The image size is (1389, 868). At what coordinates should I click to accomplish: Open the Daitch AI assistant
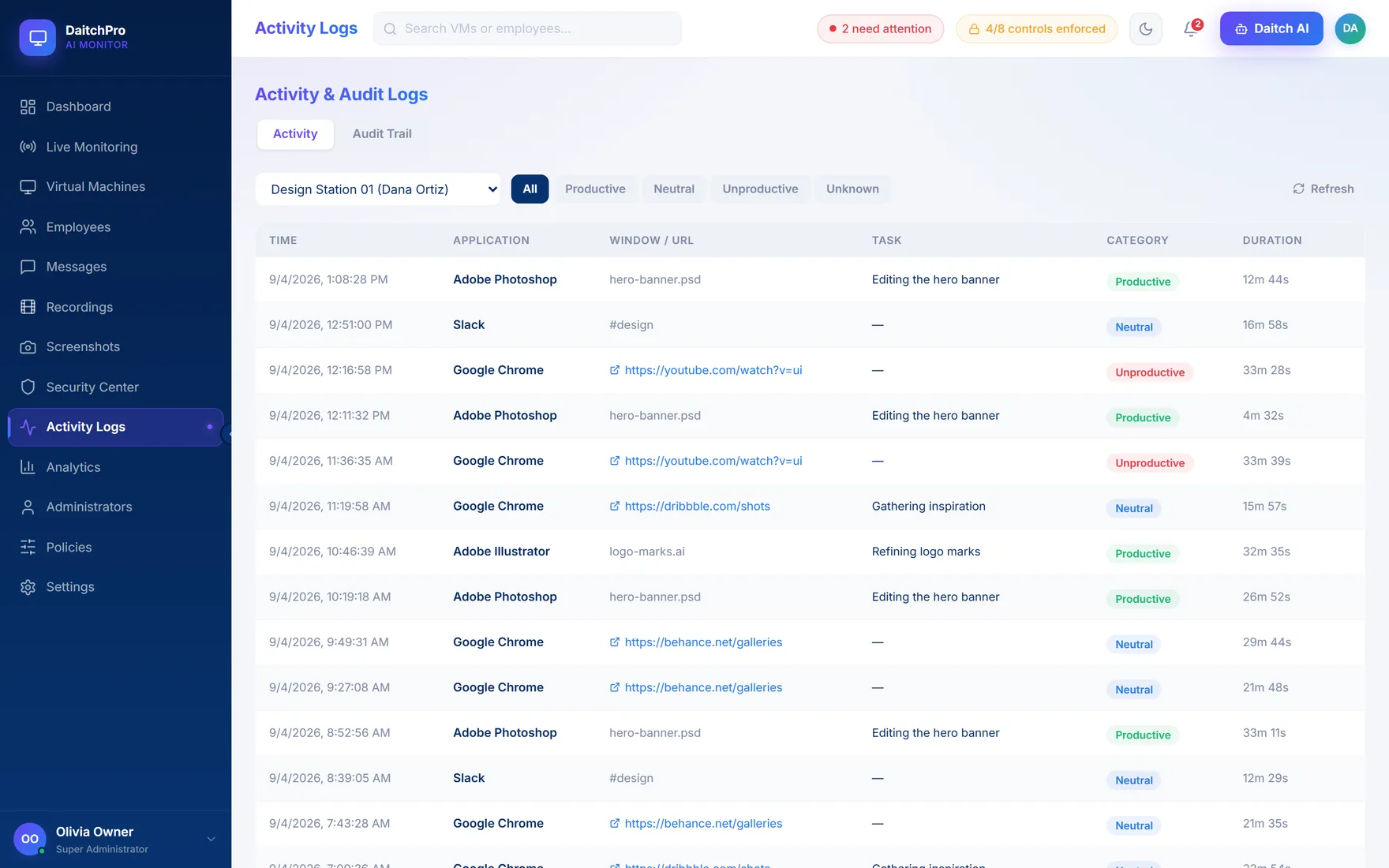(x=1271, y=29)
